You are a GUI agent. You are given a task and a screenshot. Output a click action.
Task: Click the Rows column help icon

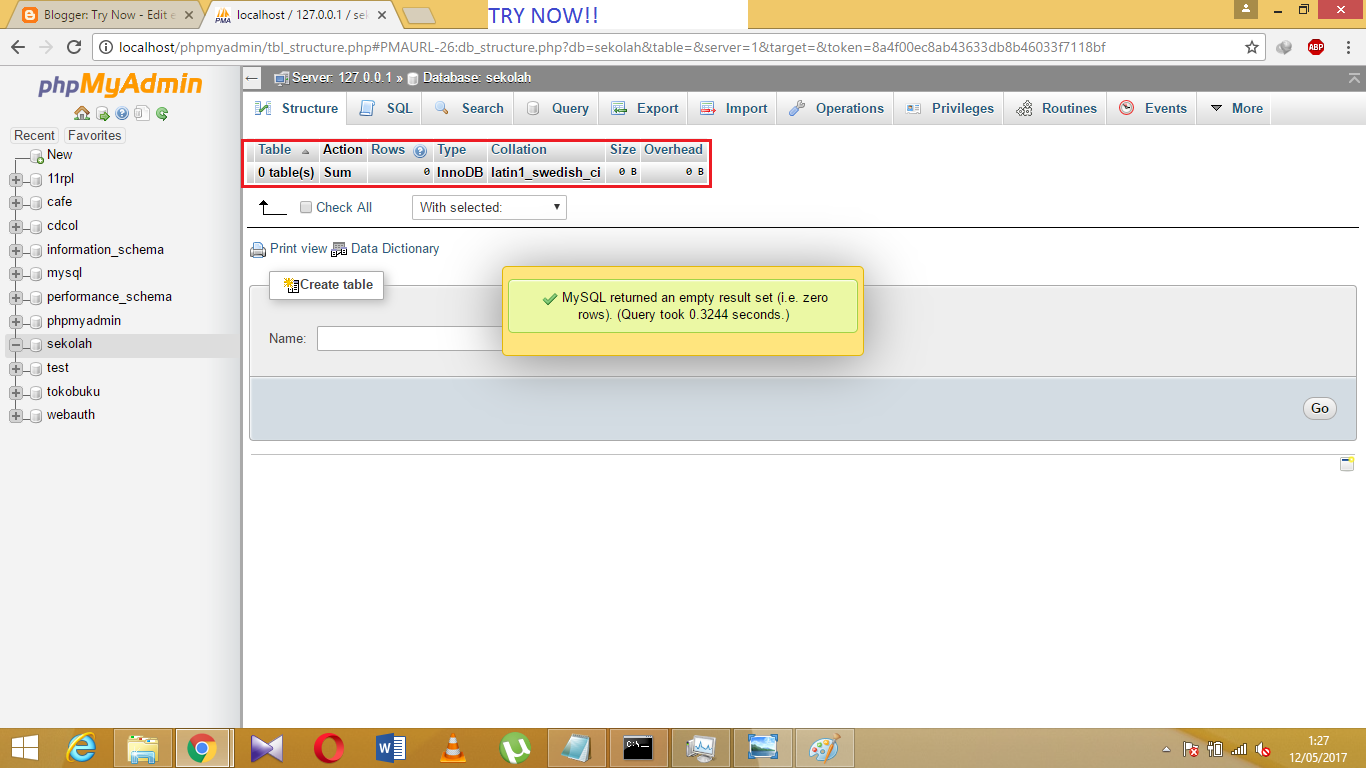(419, 150)
